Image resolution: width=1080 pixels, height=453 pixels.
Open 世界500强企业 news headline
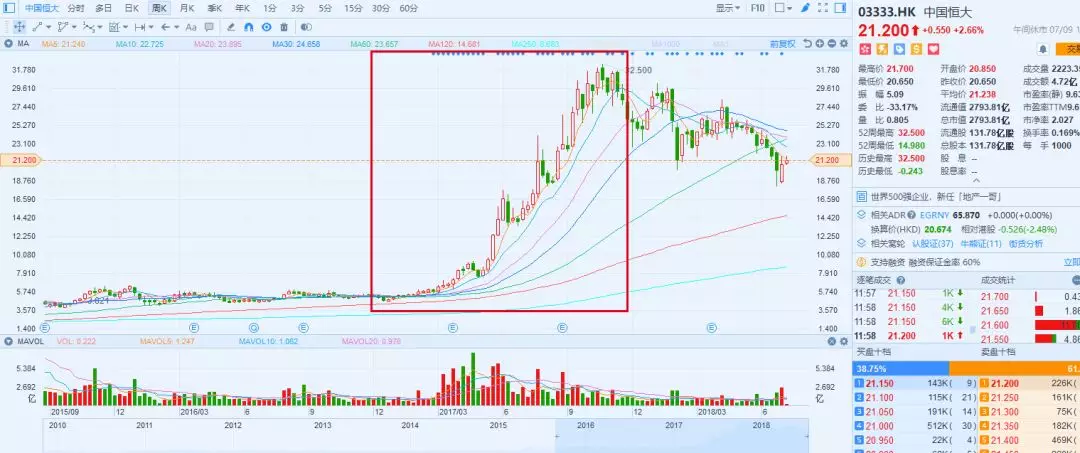935,197
